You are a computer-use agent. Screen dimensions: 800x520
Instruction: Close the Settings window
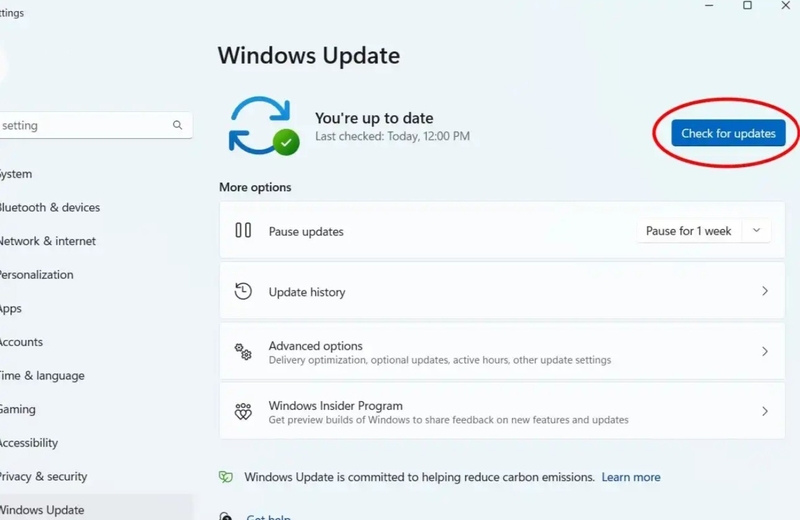pos(786,5)
